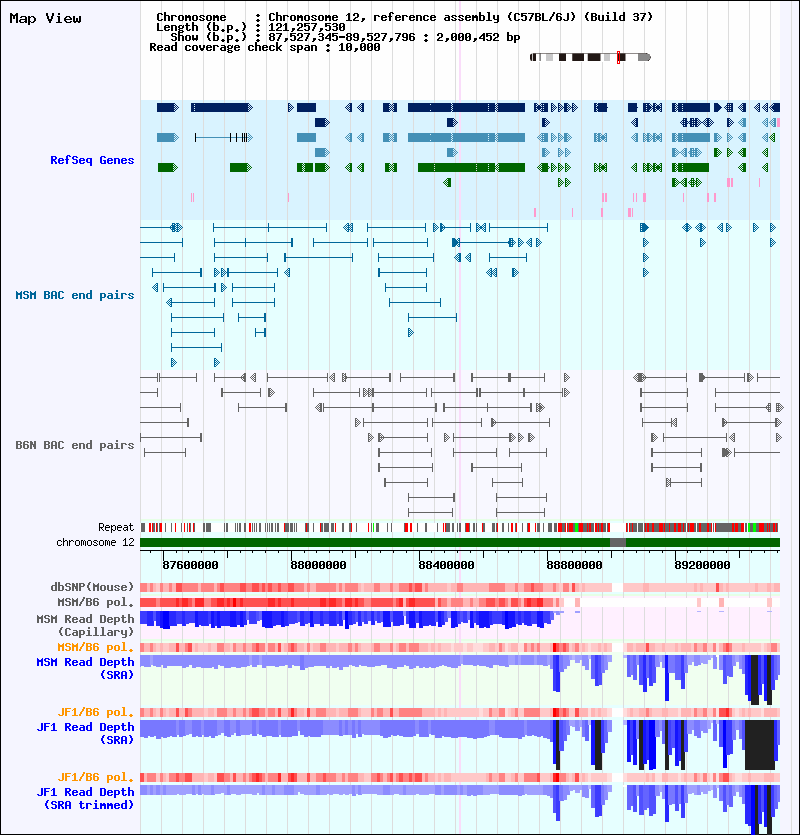
Task: Click the Read coverage check span text
Action: point(265,47)
